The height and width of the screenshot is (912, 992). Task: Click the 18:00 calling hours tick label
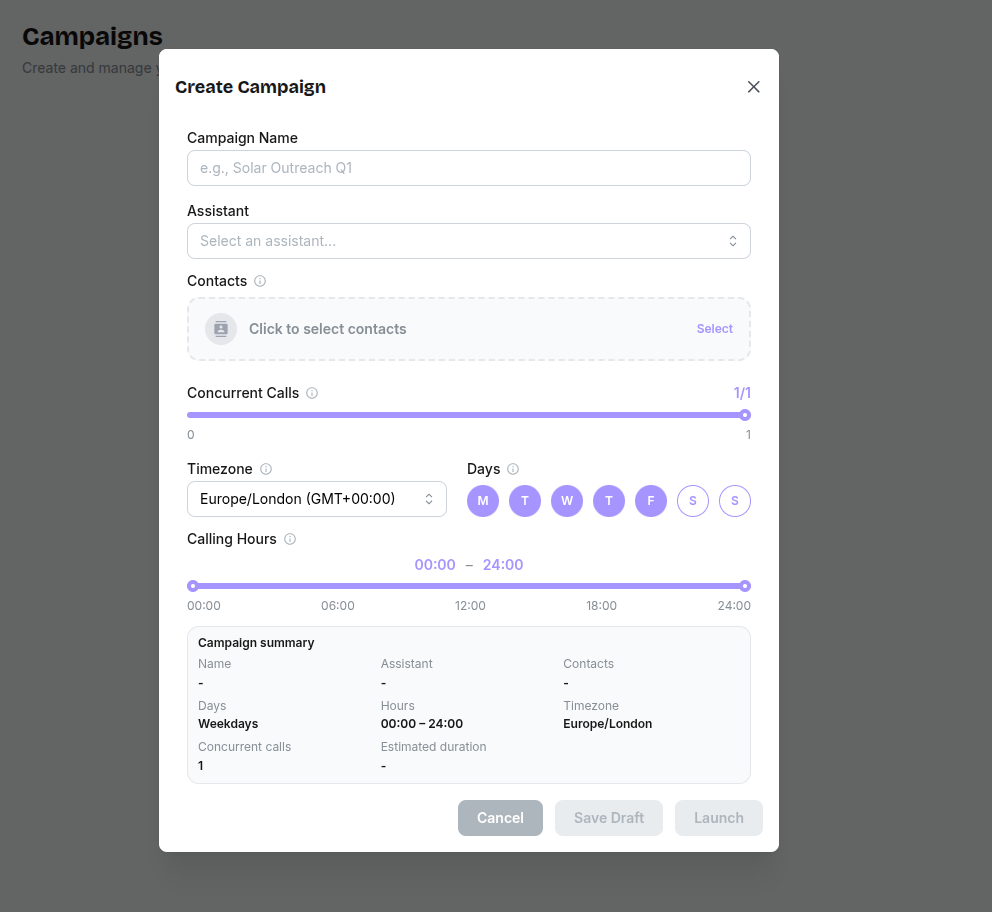(x=601, y=605)
